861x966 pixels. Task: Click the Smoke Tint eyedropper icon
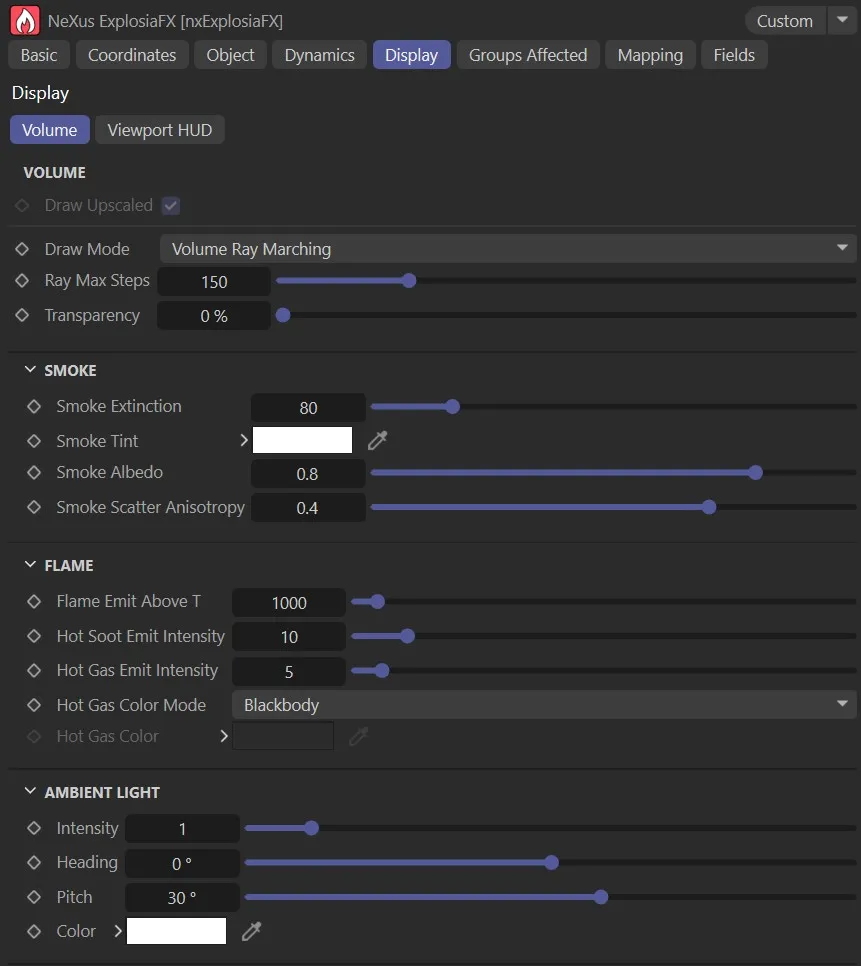(x=377, y=439)
